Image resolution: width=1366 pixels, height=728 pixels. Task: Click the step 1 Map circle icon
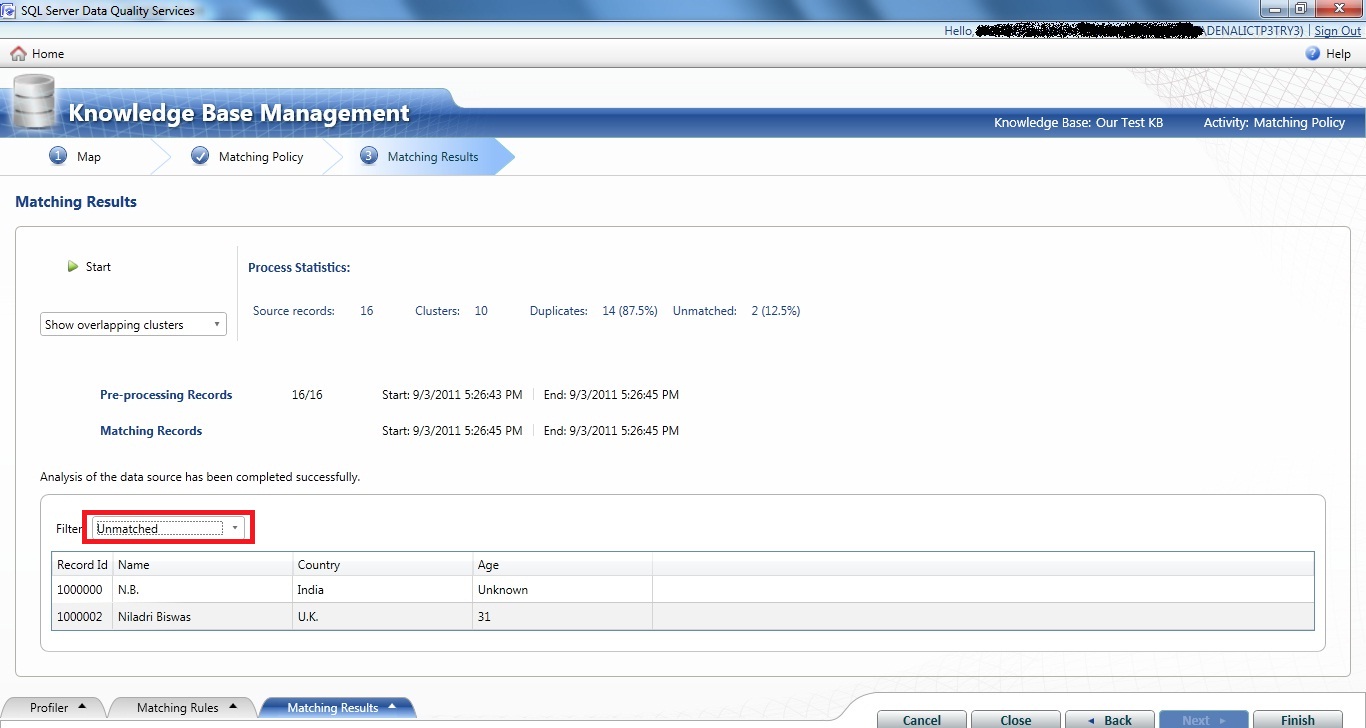(58, 156)
